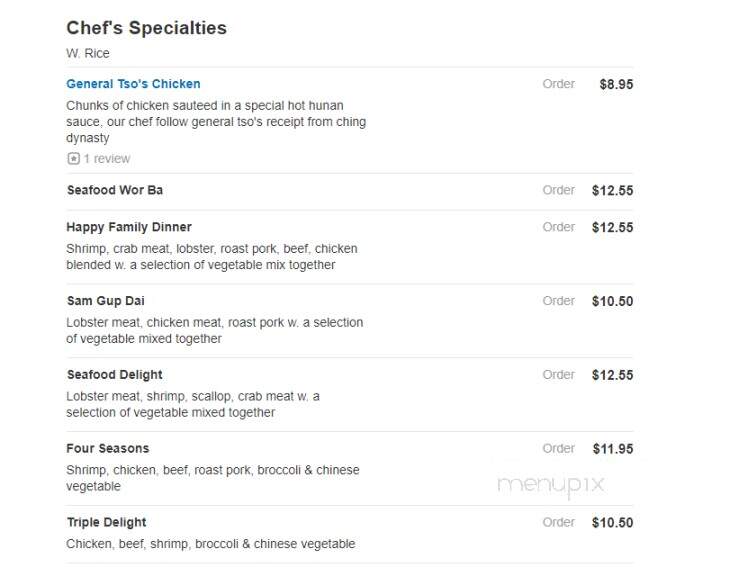Image resolution: width=730 pixels, height=567 pixels.
Task: Click the $8.95 price
Action: click(616, 84)
